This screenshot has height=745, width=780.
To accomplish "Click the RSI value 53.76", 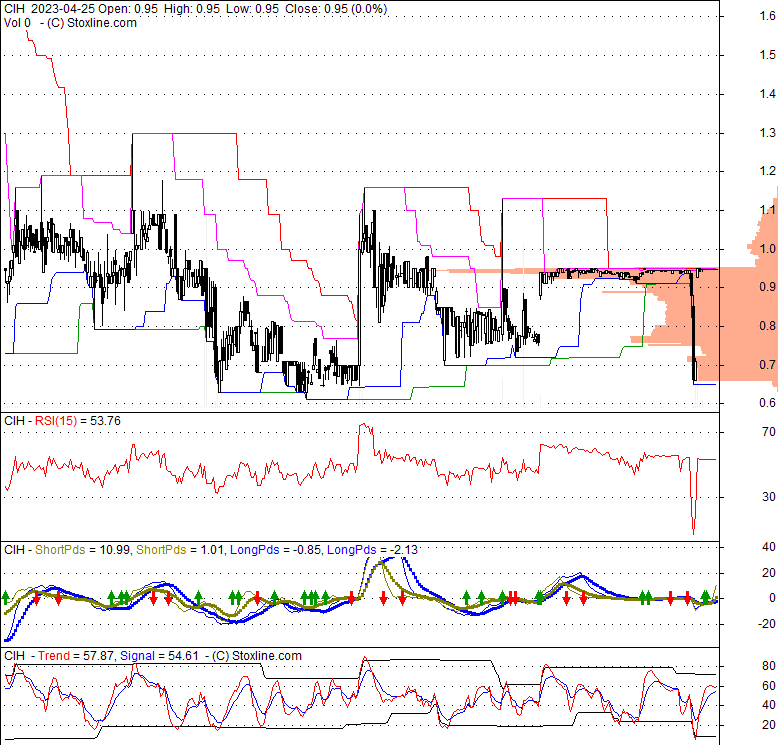I will (x=105, y=421).
